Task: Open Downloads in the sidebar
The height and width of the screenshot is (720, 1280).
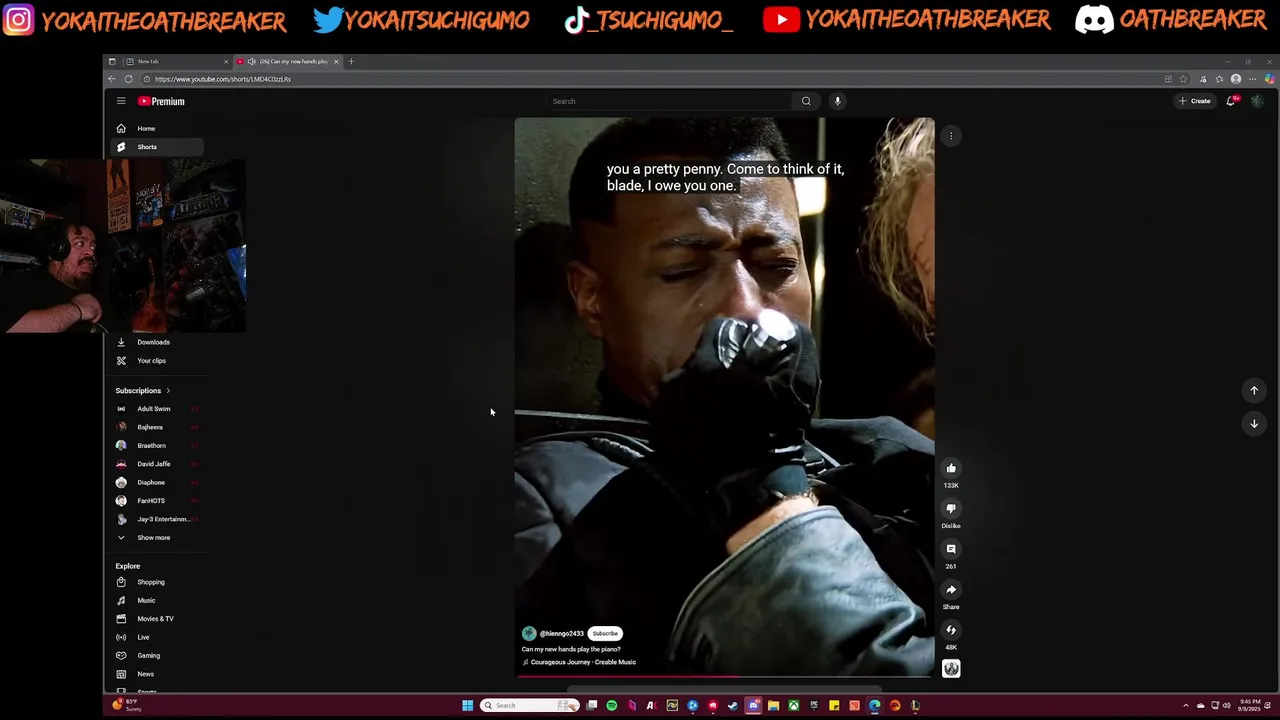Action: point(157,342)
